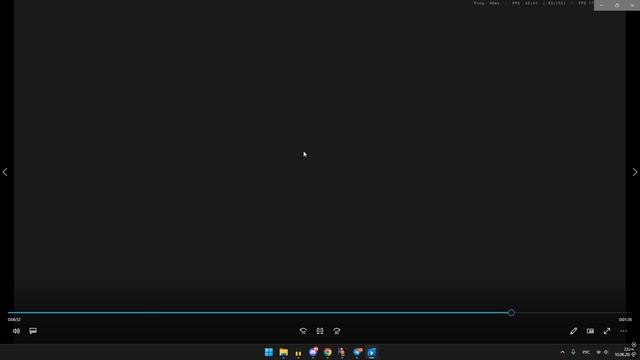The image size is (640, 360).
Task: Enter full screen with the arrows icon
Action: (x=607, y=331)
